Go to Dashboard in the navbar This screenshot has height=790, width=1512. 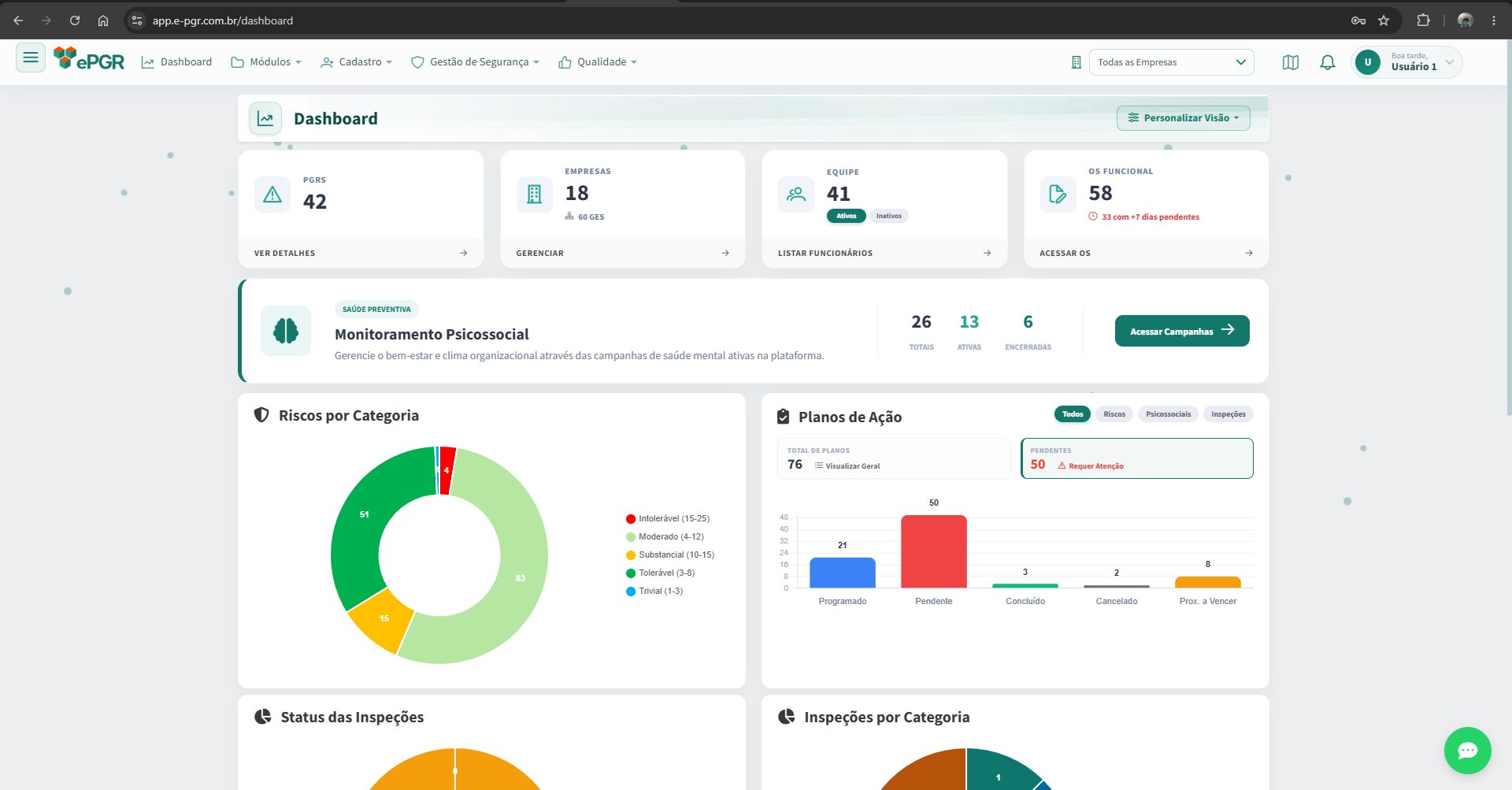point(177,62)
